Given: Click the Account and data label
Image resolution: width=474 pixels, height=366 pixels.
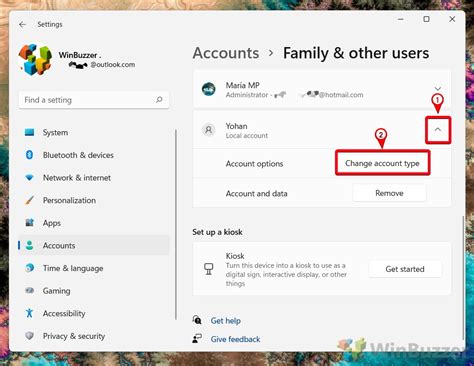Looking at the screenshot, I should pyautogui.click(x=256, y=193).
